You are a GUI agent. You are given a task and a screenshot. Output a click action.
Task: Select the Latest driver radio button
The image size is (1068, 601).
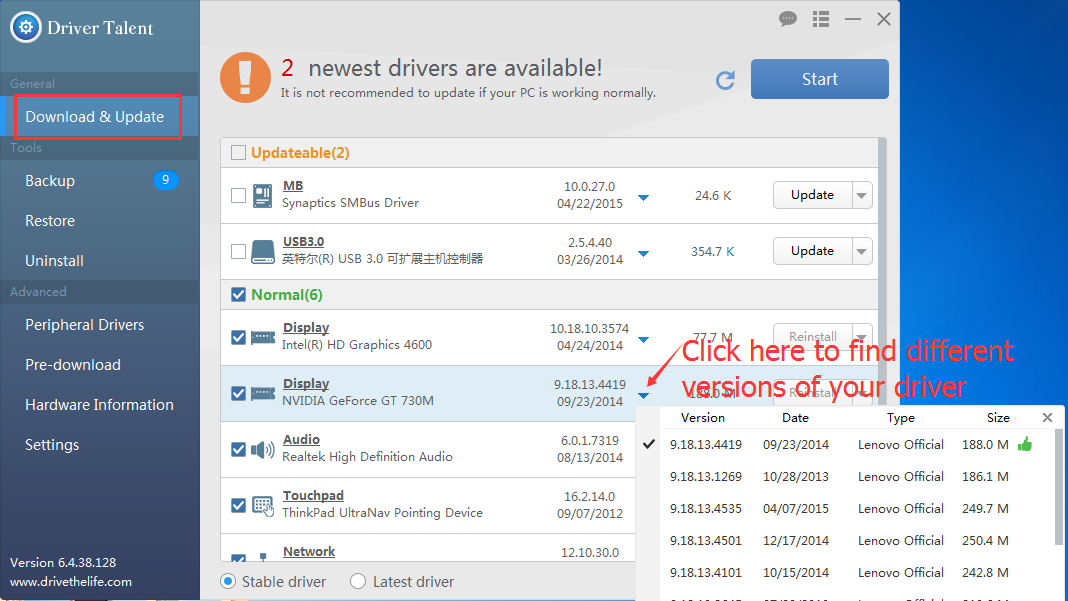tap(358, 581)
